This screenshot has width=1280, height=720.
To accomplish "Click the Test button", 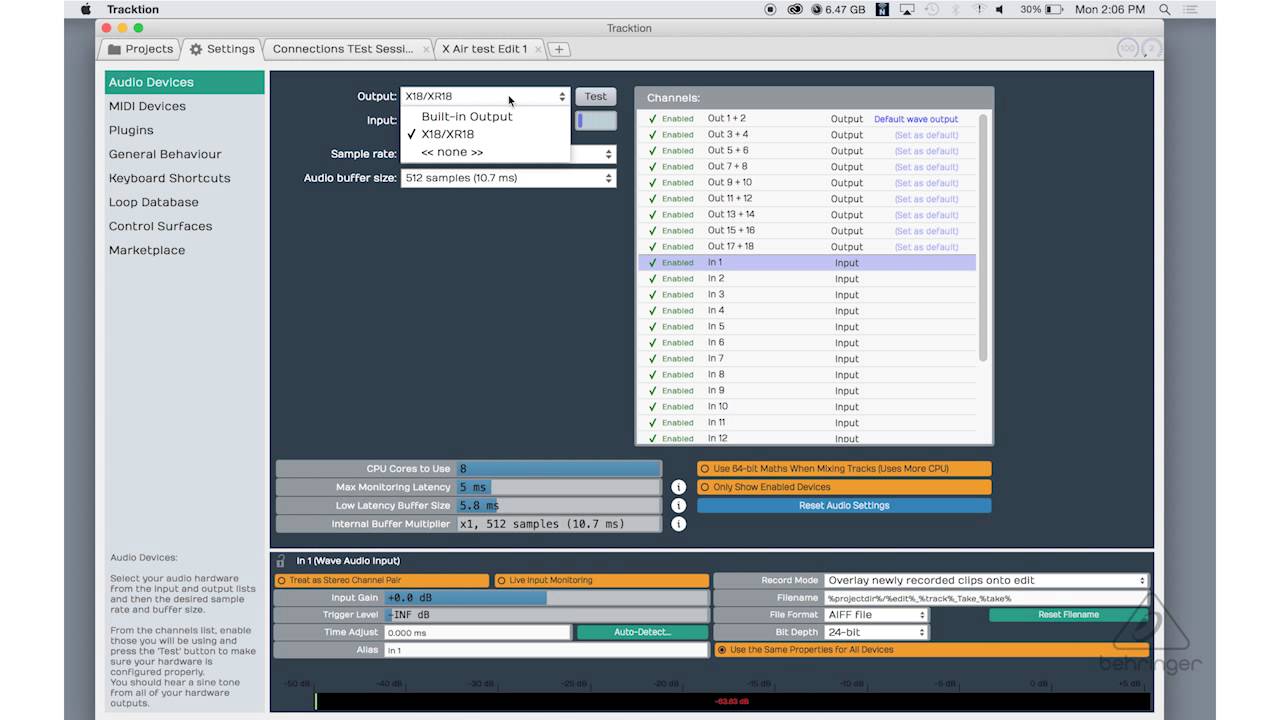I will (x=595, y=97).
